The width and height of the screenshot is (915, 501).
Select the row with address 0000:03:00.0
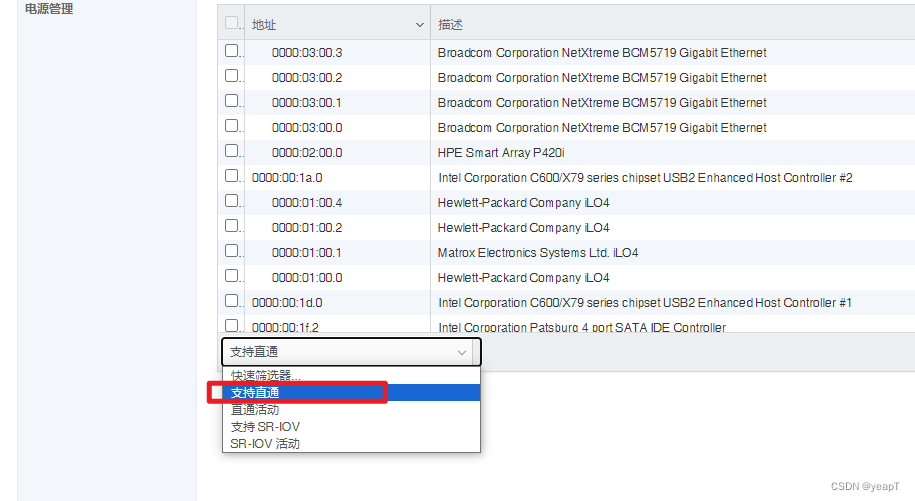coord(566,127)
